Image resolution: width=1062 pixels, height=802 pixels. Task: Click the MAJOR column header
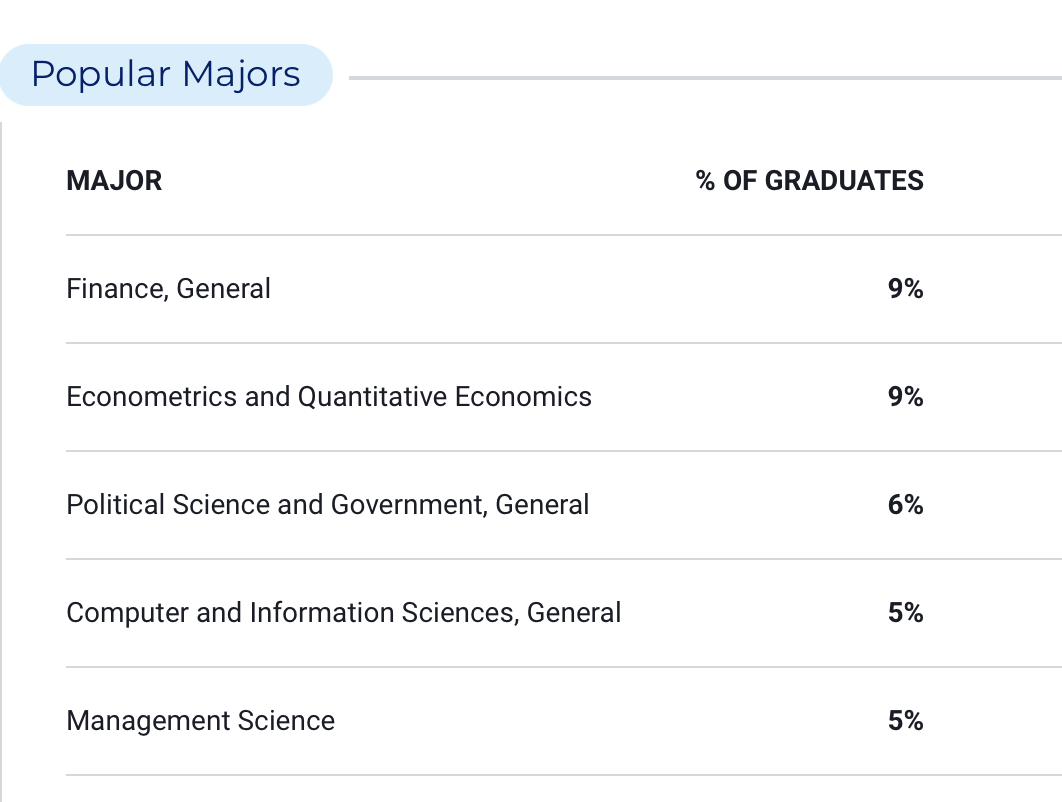[114, 181]
